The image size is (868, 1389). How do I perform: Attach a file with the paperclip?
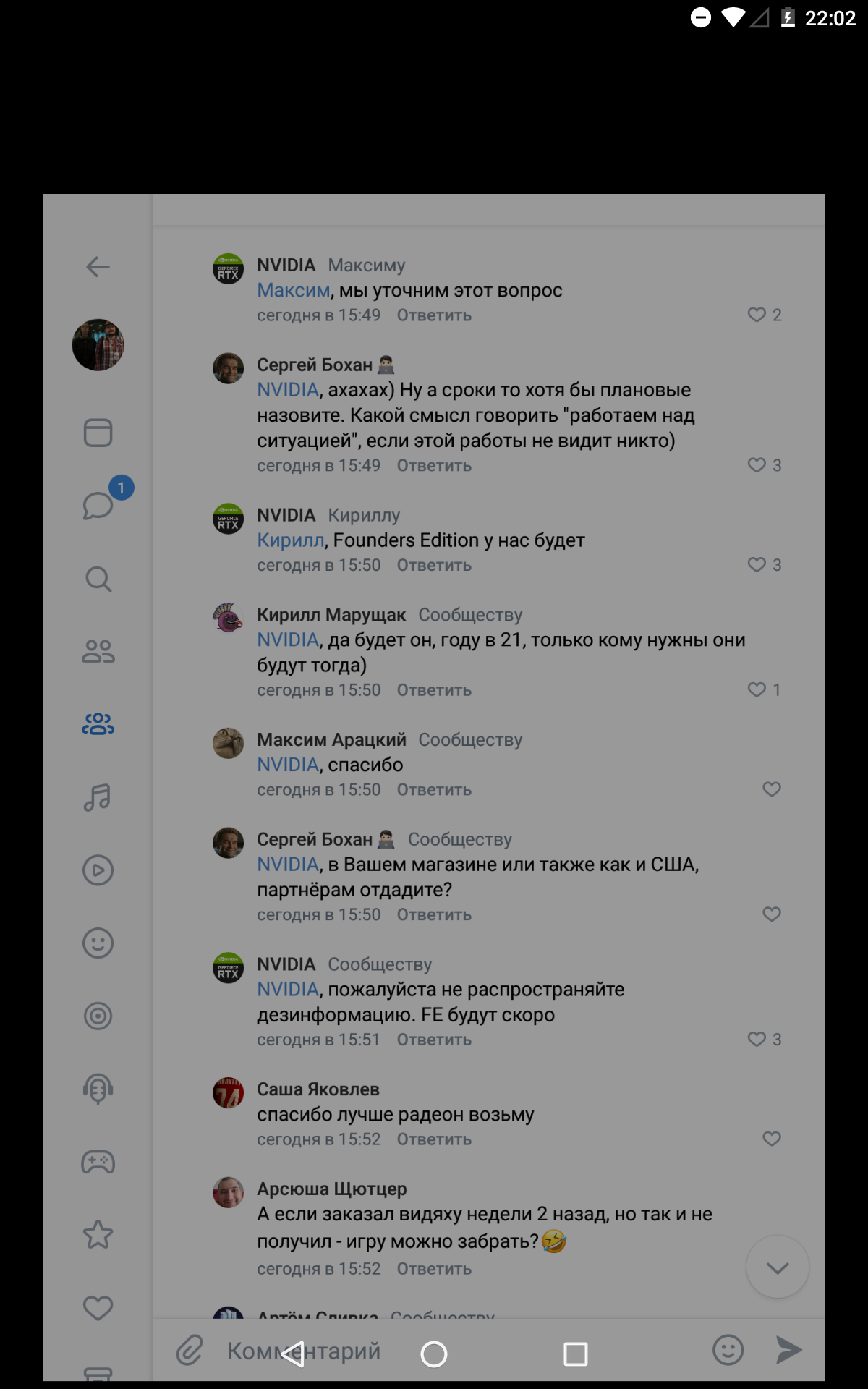190,1350
